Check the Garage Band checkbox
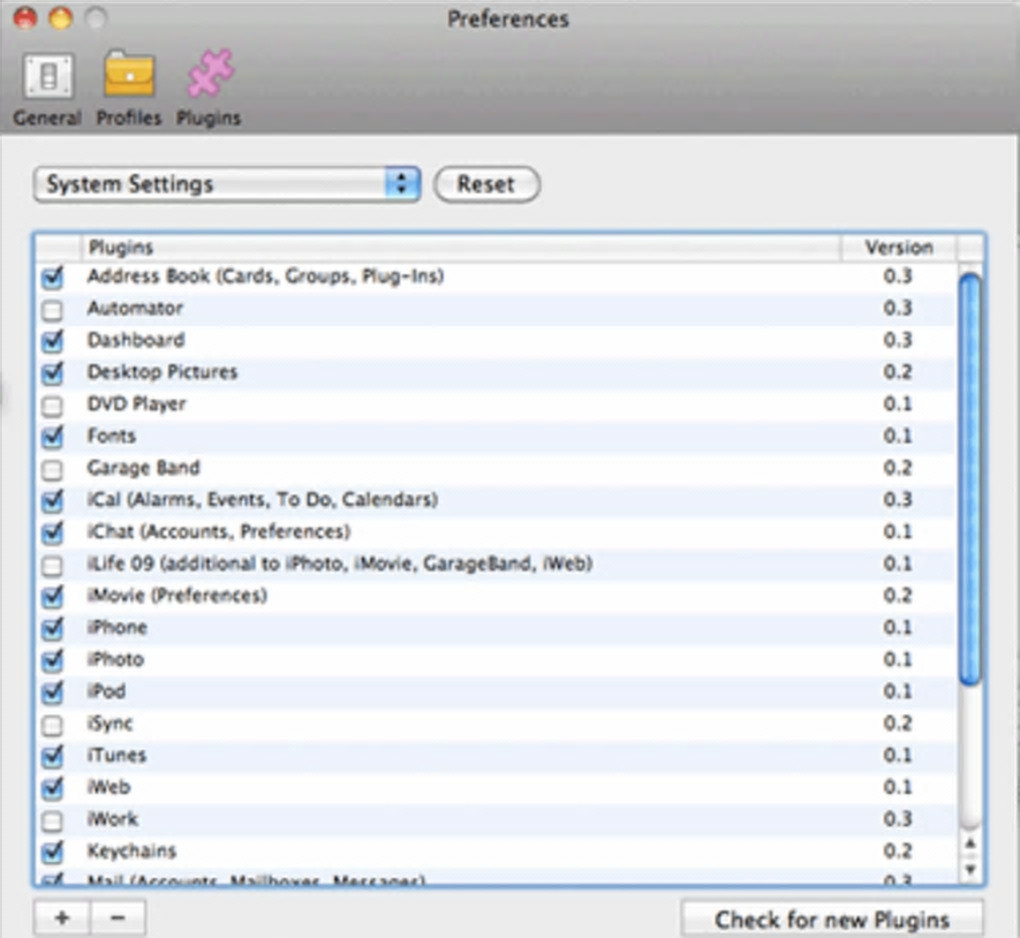The image size is (1020, 938). coord(52,470)
